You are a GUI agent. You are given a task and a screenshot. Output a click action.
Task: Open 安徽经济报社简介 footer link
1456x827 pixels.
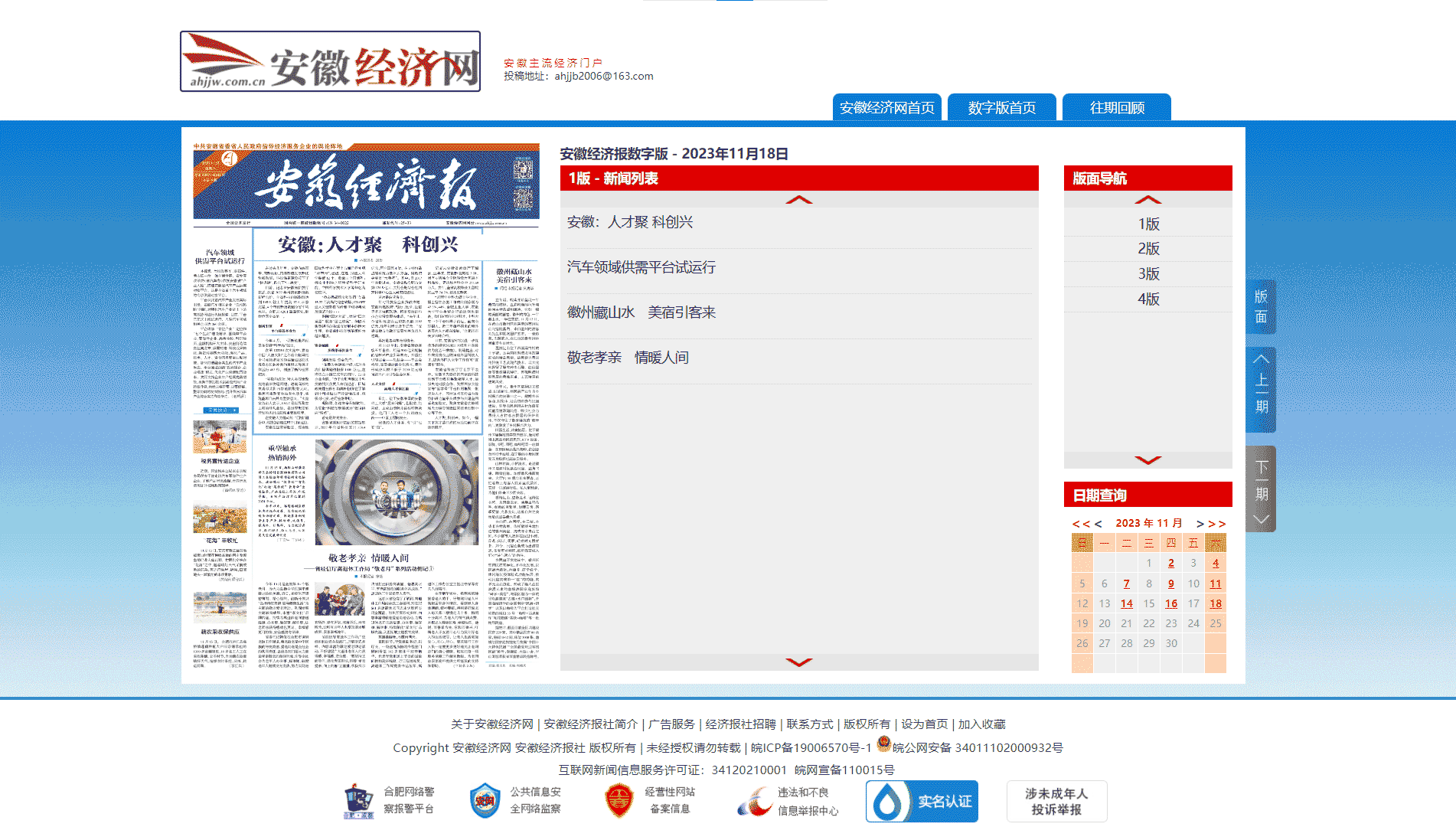(591, 724)
